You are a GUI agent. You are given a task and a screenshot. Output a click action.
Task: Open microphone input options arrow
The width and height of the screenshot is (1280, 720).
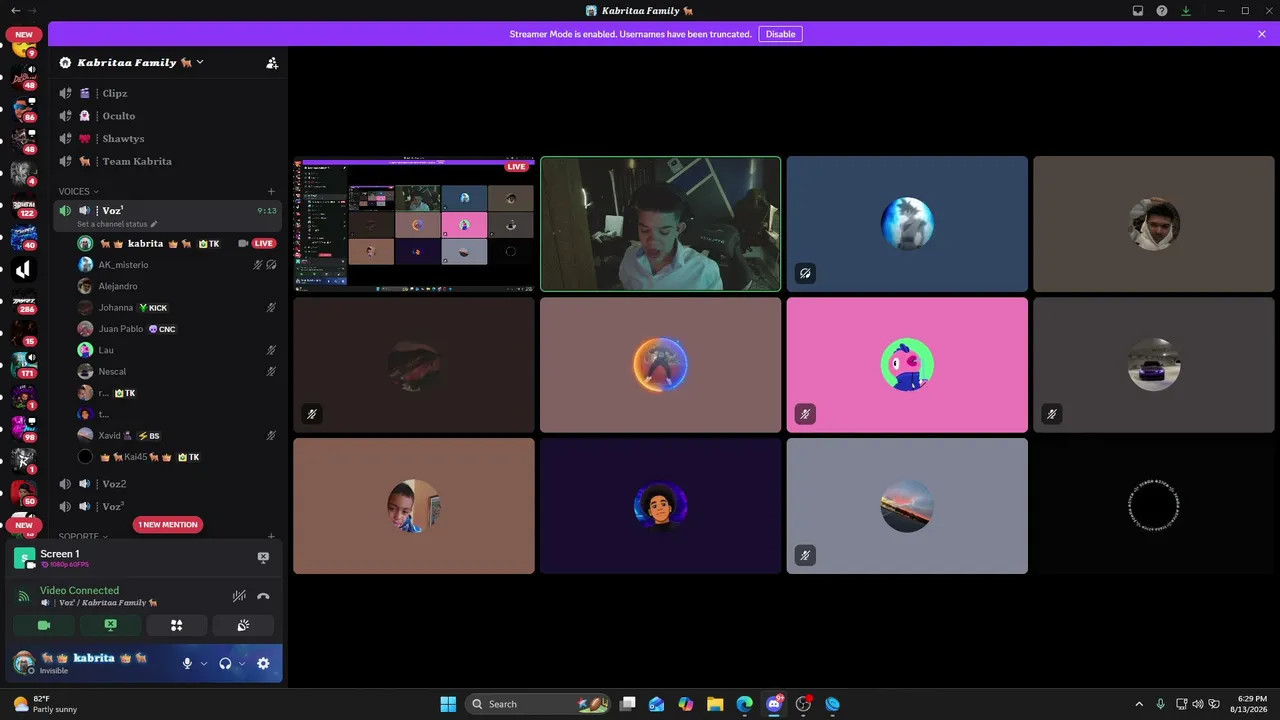pos(204,663)
